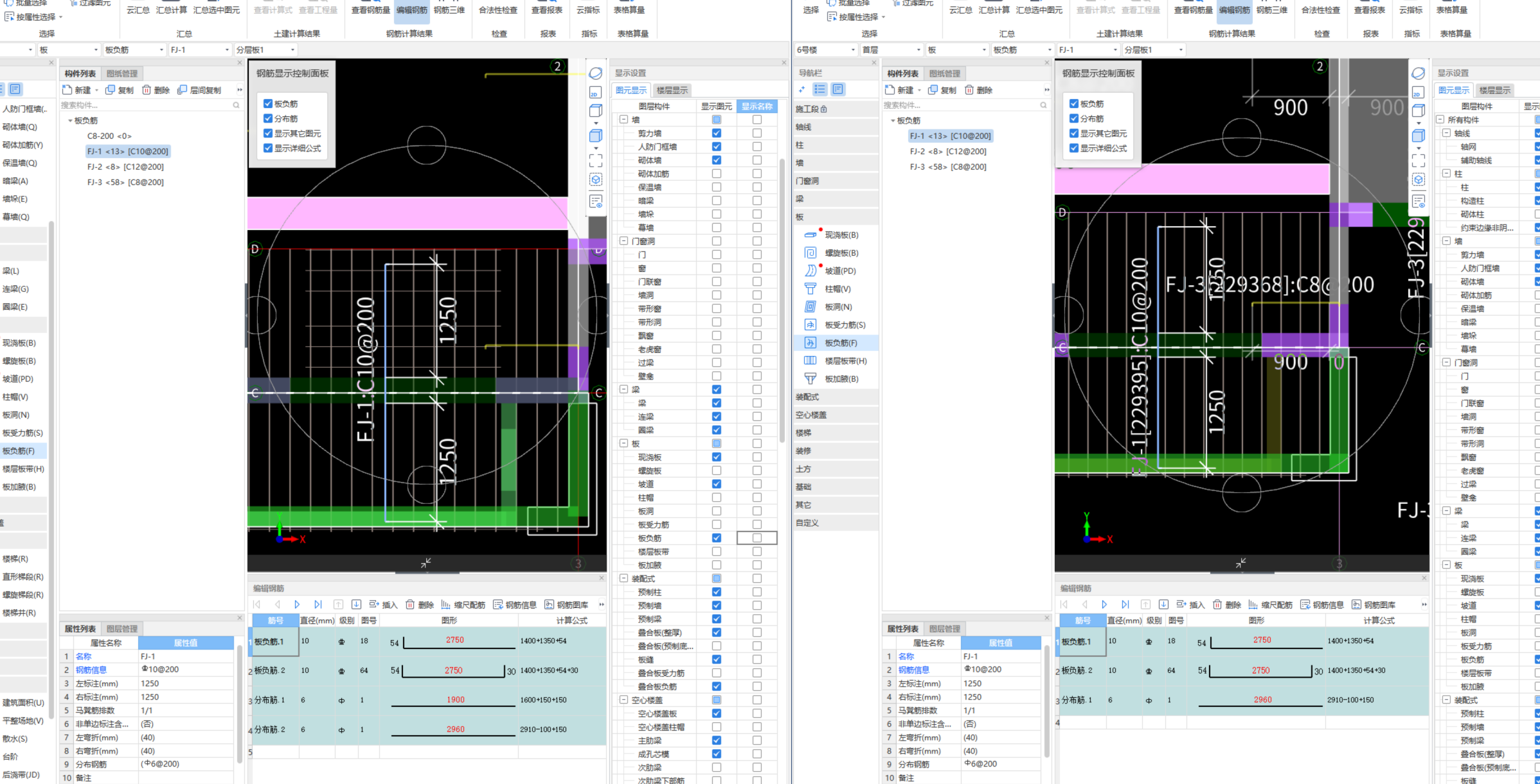Go to next rebar record in right window editor

[x=1104, y=605]
